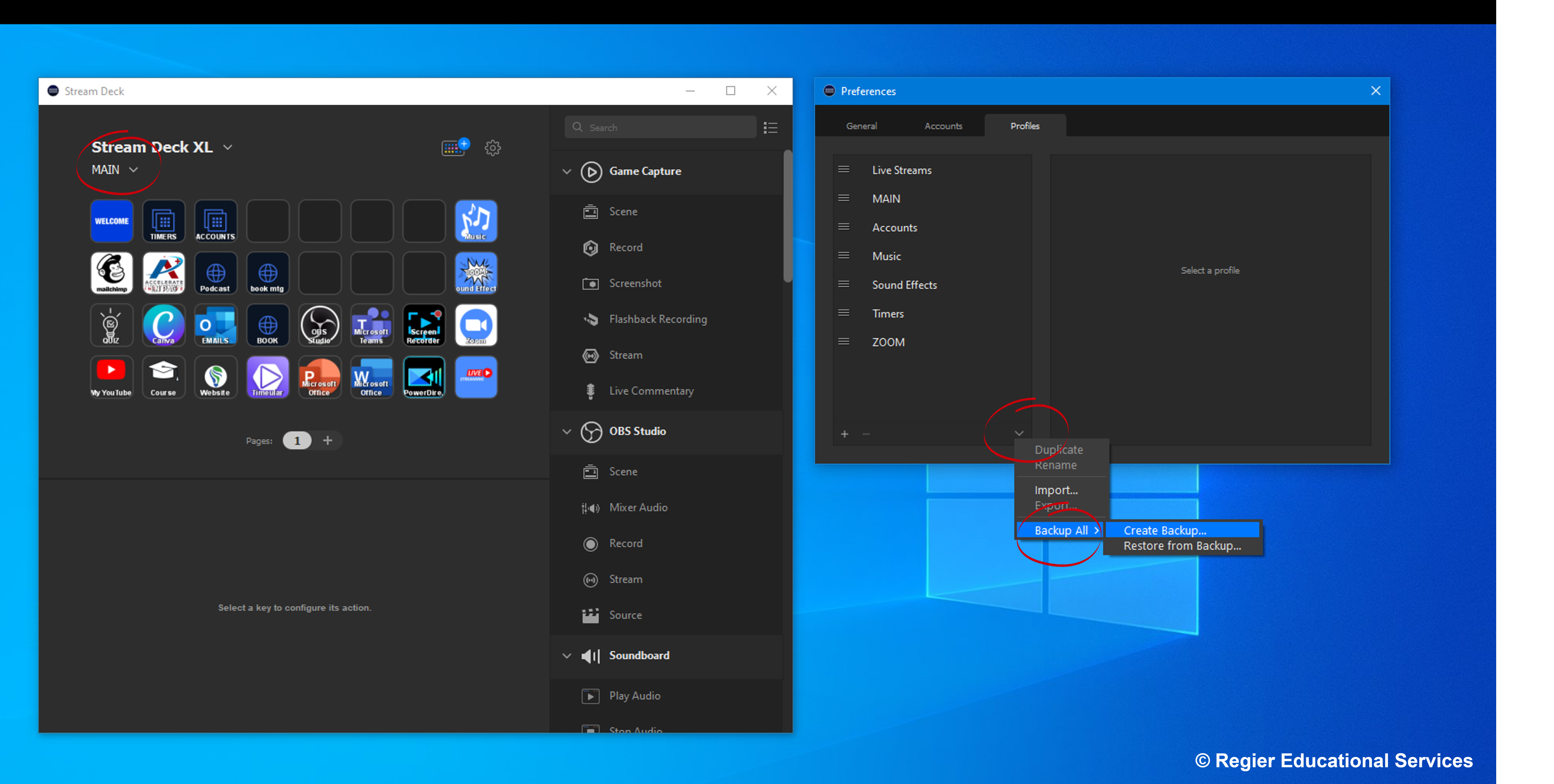Screen dimensions: 1554x784
Task: Select the QUIZ lightbulb key
Action: [112, 325]
